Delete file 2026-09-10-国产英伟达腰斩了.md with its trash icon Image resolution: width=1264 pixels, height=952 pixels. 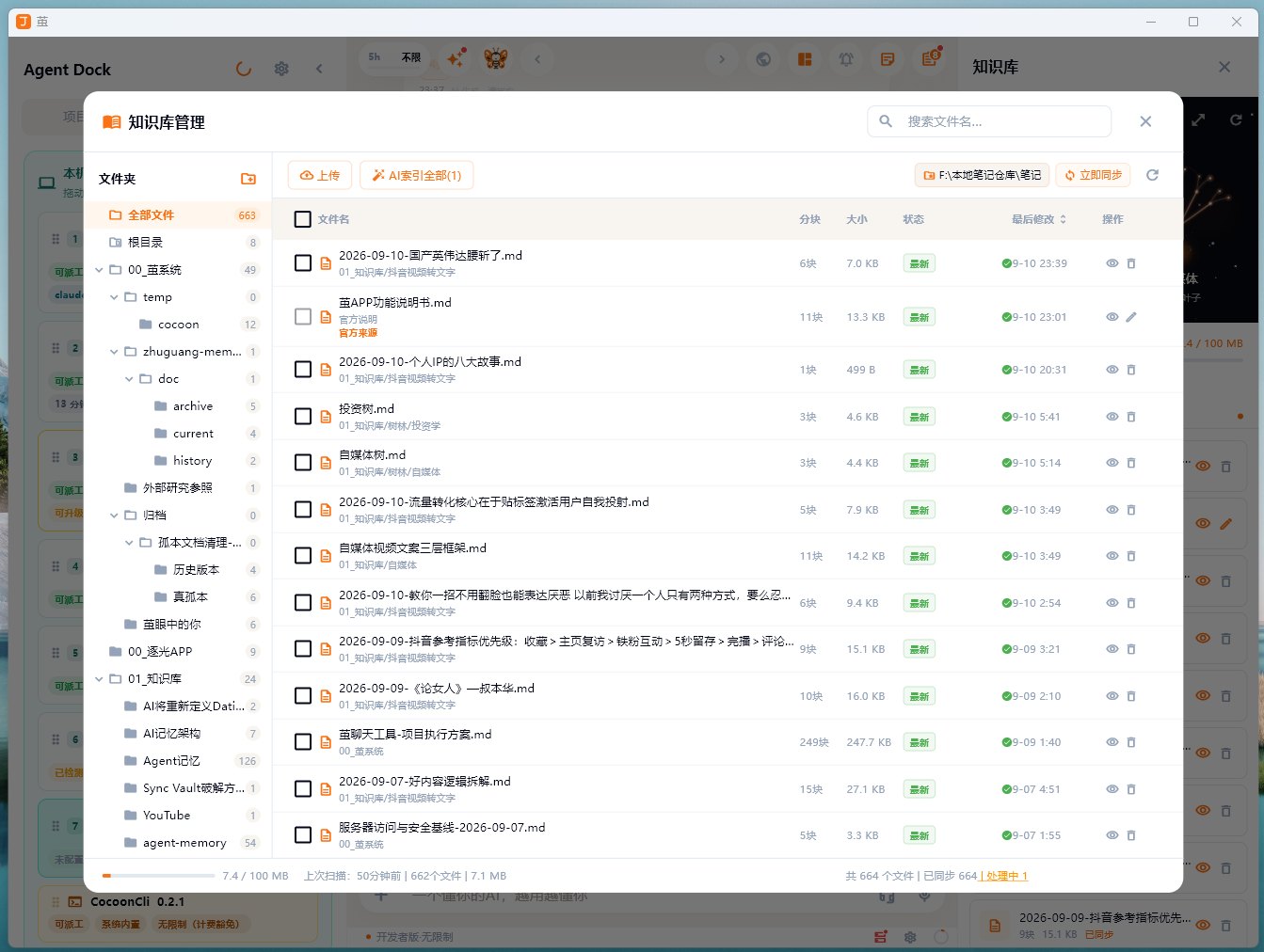1131,263
